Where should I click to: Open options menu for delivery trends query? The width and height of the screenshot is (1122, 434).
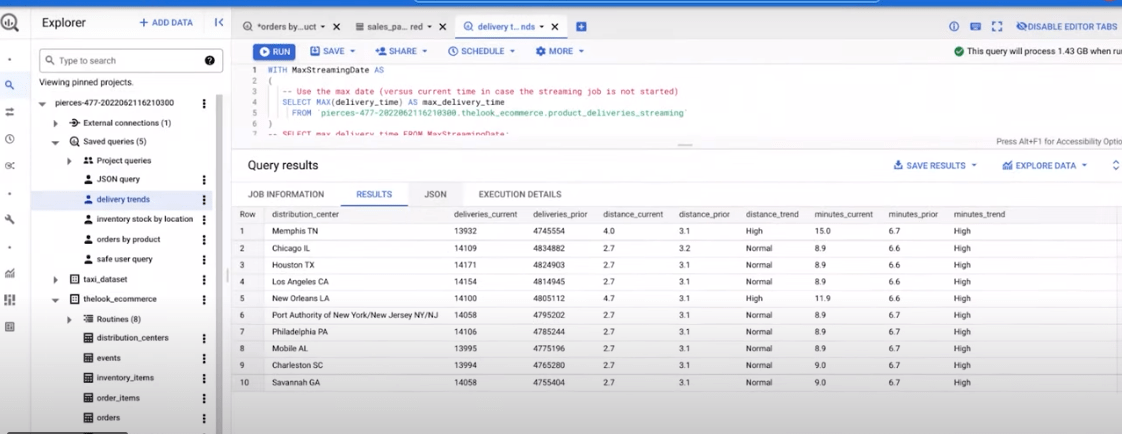point(204,200)
